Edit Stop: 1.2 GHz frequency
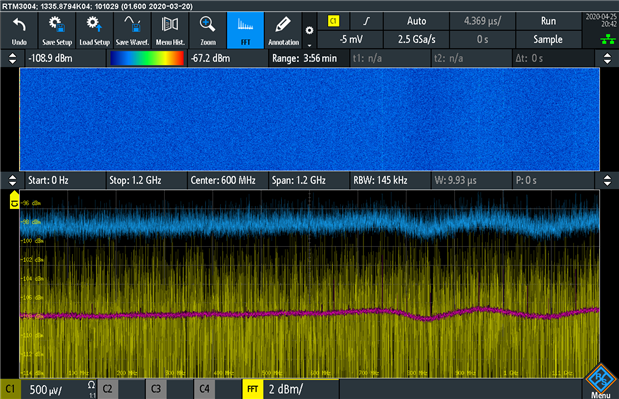Viewport: 619px width, 399px height. [x=147, y=180]
